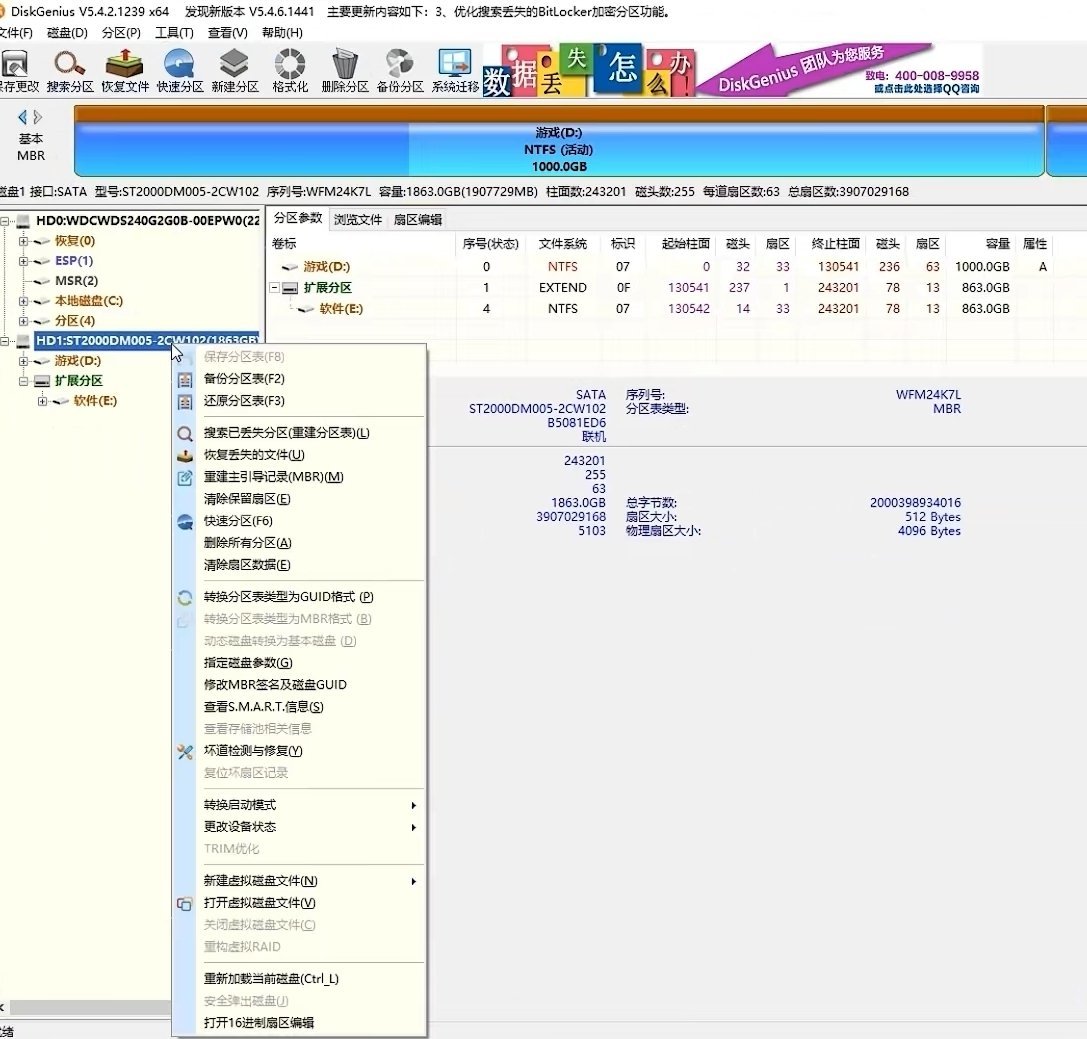This screenshot has width=1087, height=1039.
Task: Click the icon beside 还原分区表(F3)
Action: coord(184,402)
